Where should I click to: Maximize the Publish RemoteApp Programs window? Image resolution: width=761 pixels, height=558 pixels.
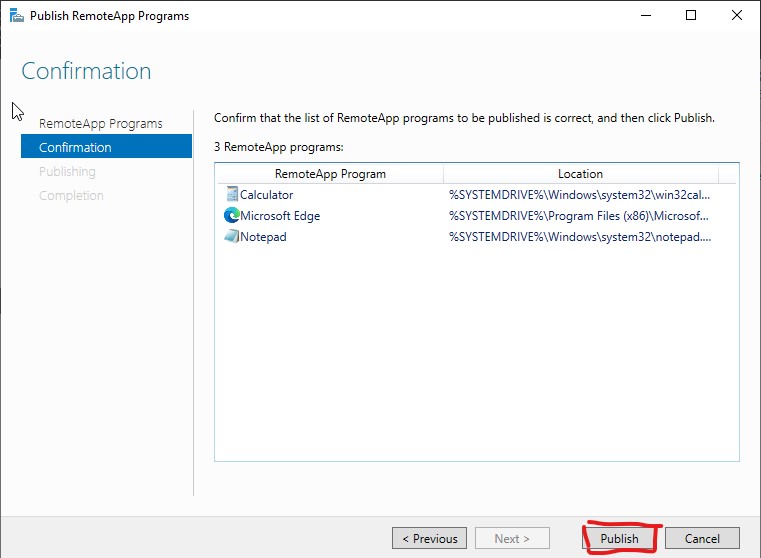(691, 16)
